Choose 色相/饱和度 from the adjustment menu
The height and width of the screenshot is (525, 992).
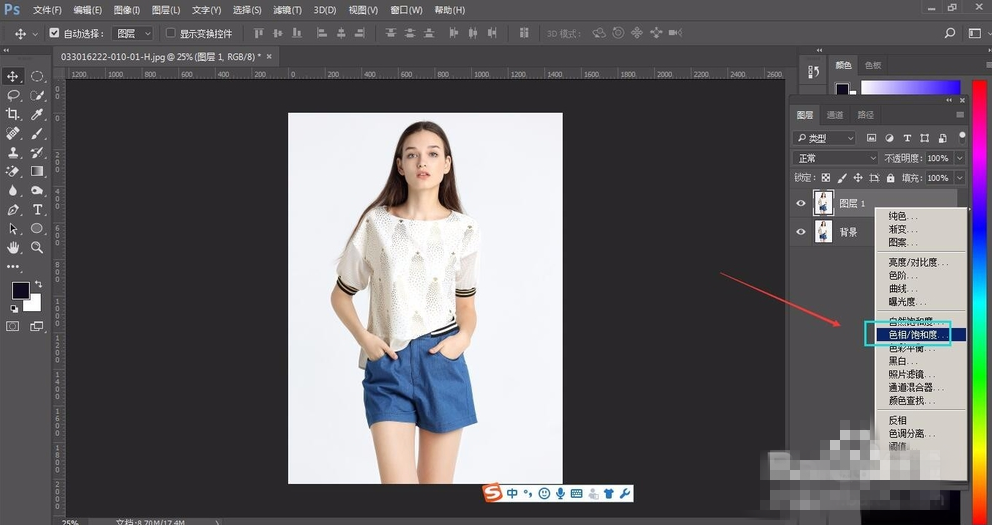click(x=913, y=335)
